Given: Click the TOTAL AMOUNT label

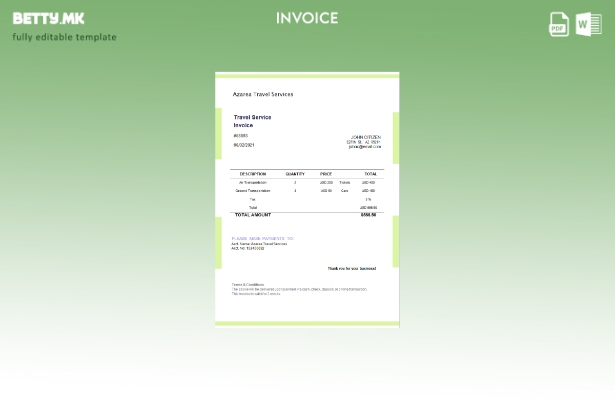Looking at the screenshot, I should [253, 215].
